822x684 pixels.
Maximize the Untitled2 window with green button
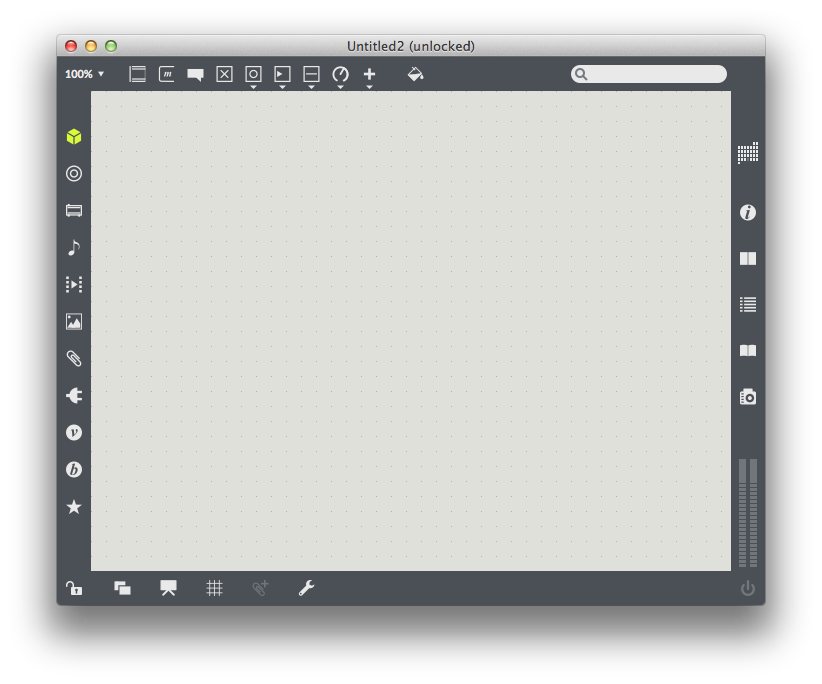pos(111,46)
